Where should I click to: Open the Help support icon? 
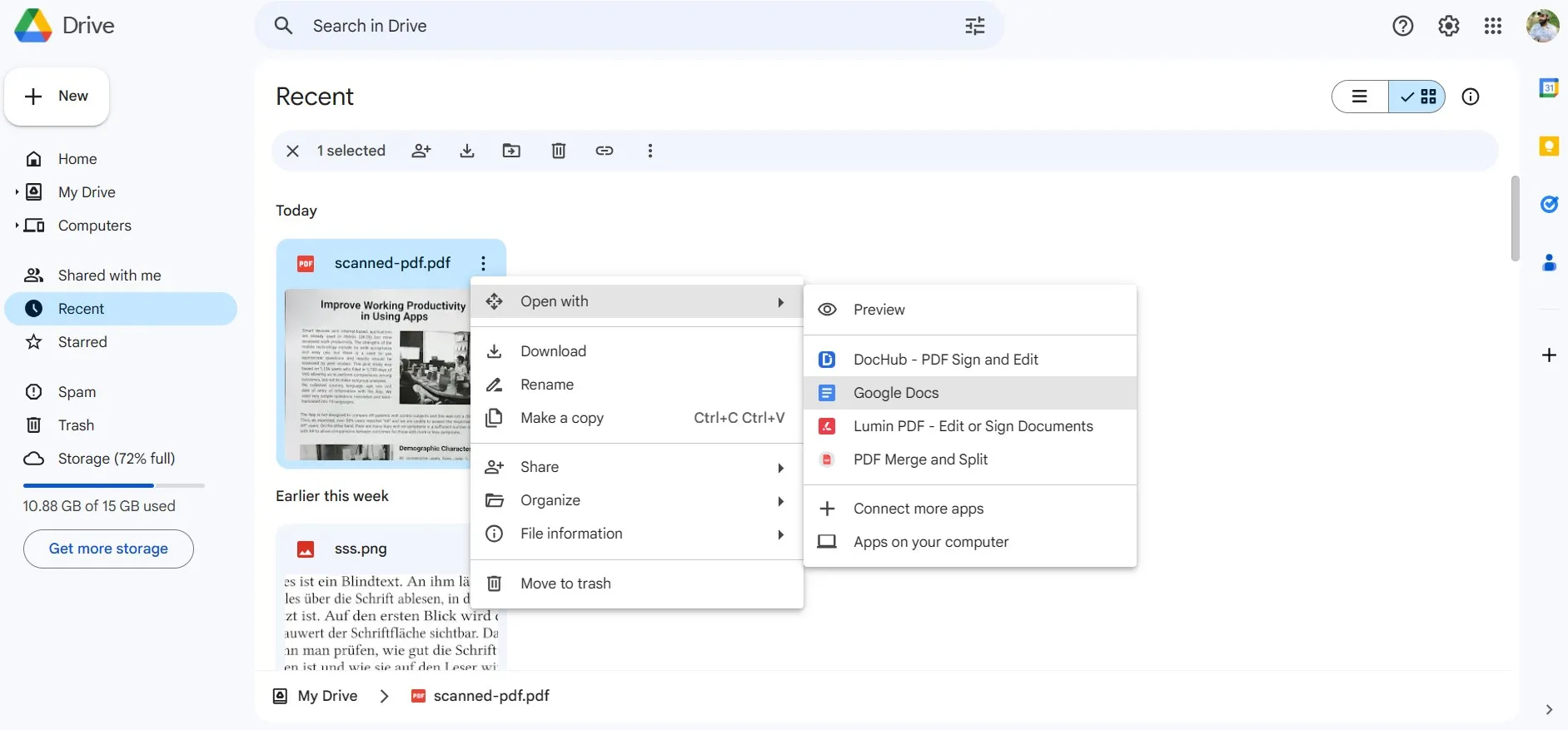pyautogui.click(x=1403, y=26)
